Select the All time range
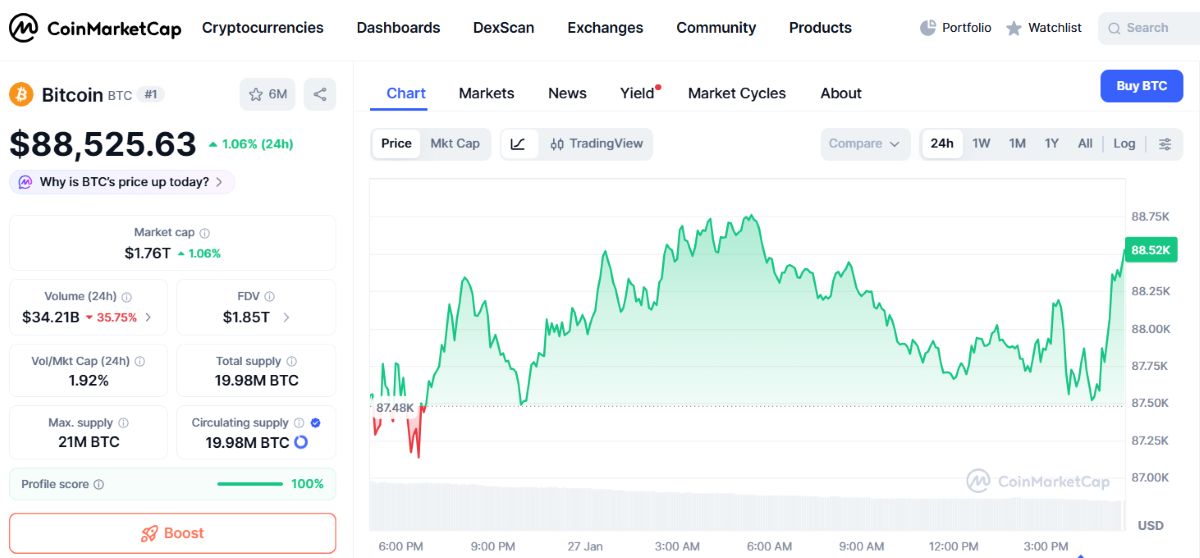Viewport: 1200px width, 558px height. (1085, 144)
